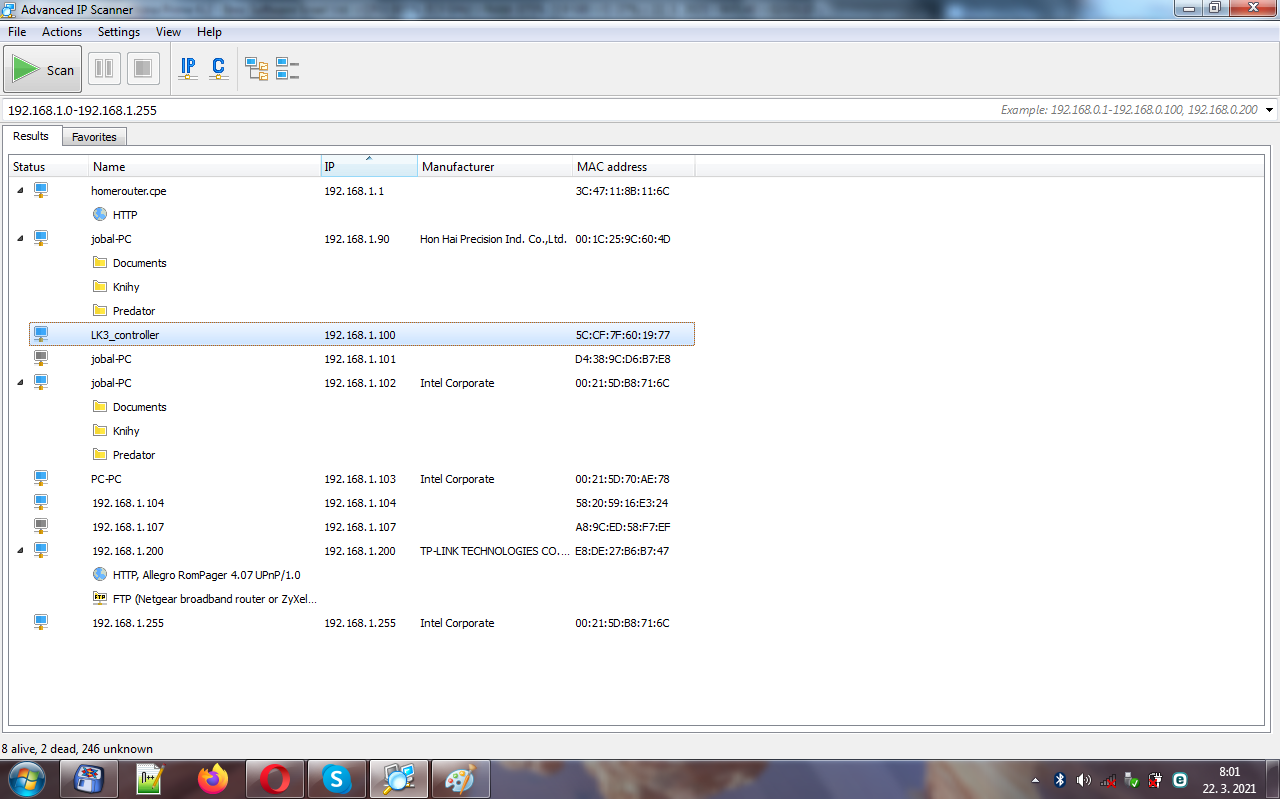
Task: Switch to the Favorites tab
Action: [x=94, y=137]
